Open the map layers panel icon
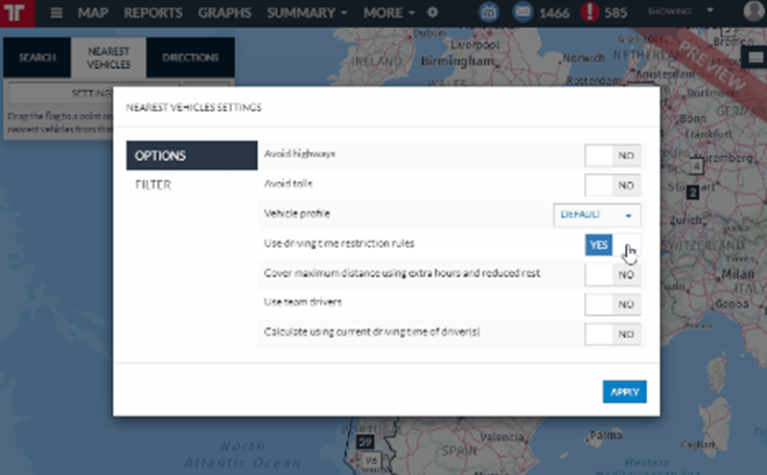This screenshot has height=475, width=767. click(755, 58)
